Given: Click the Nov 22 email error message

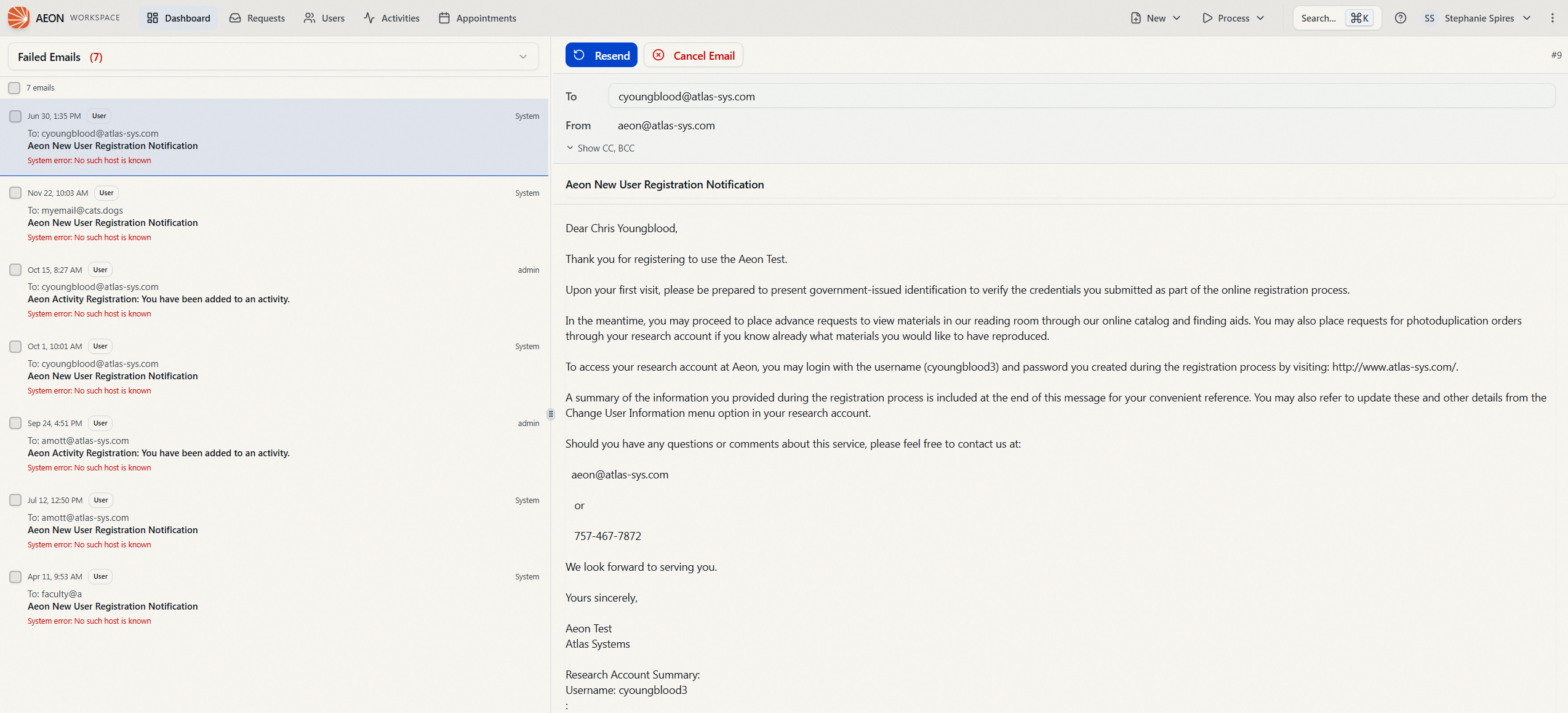Looking at the screenshot, I should (89, 237).
